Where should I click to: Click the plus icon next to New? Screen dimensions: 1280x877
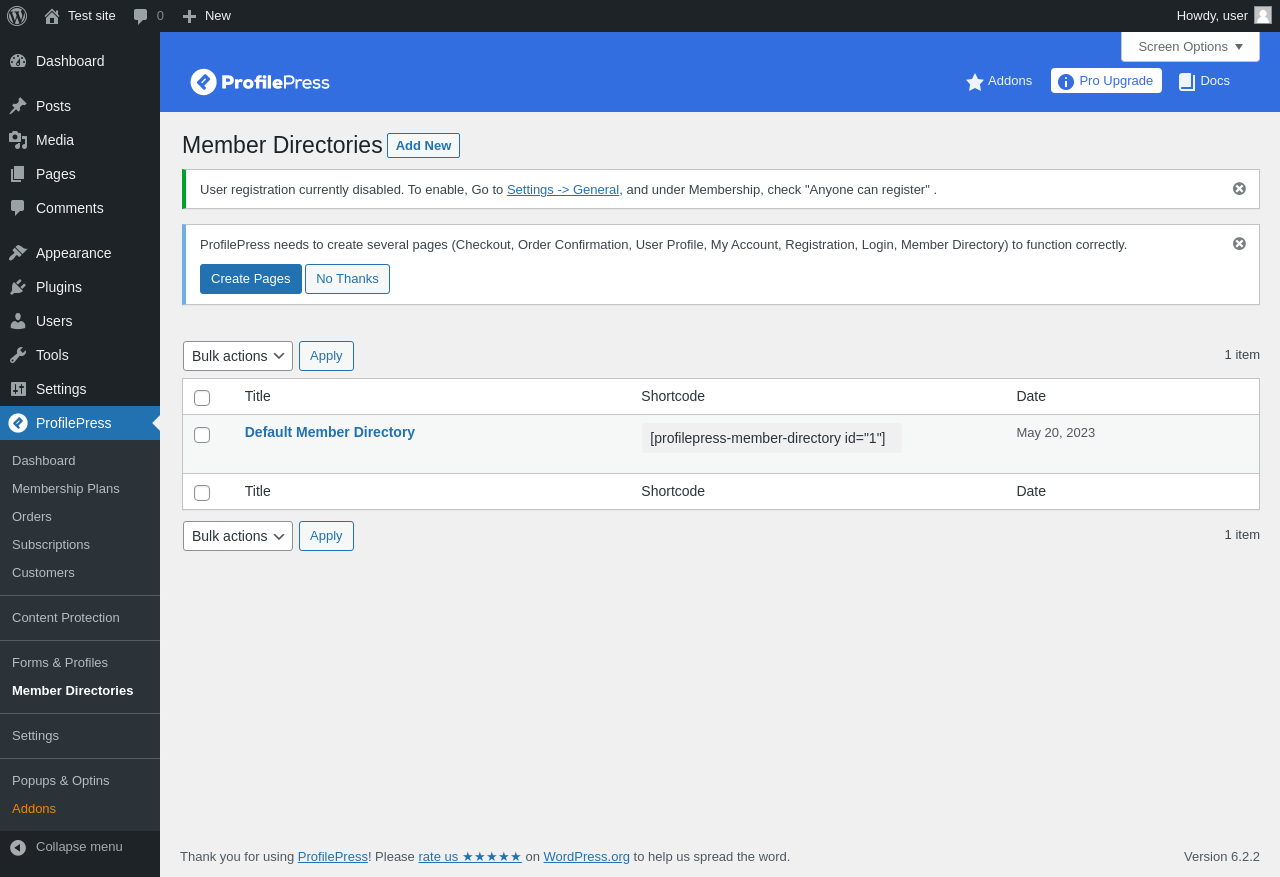(189, 16)
